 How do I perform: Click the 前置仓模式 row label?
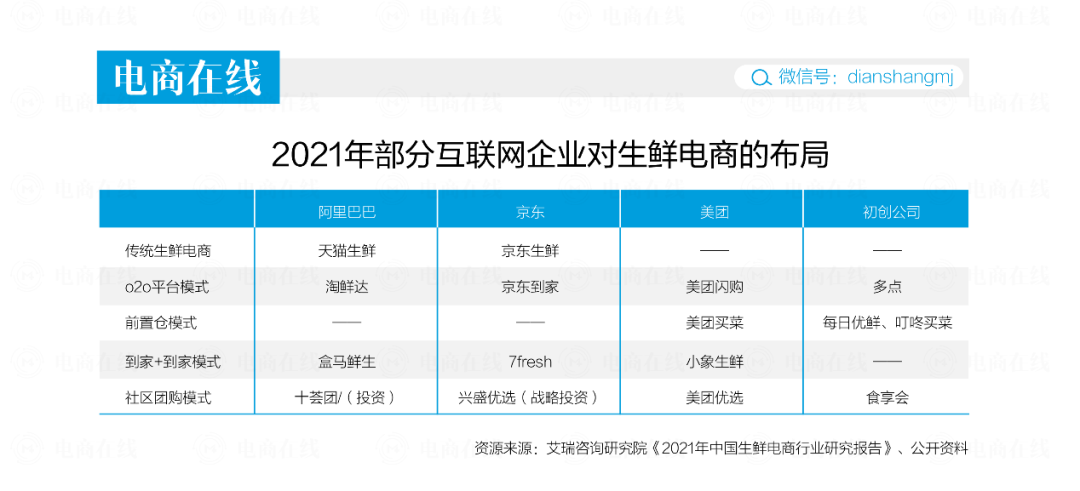160,322
